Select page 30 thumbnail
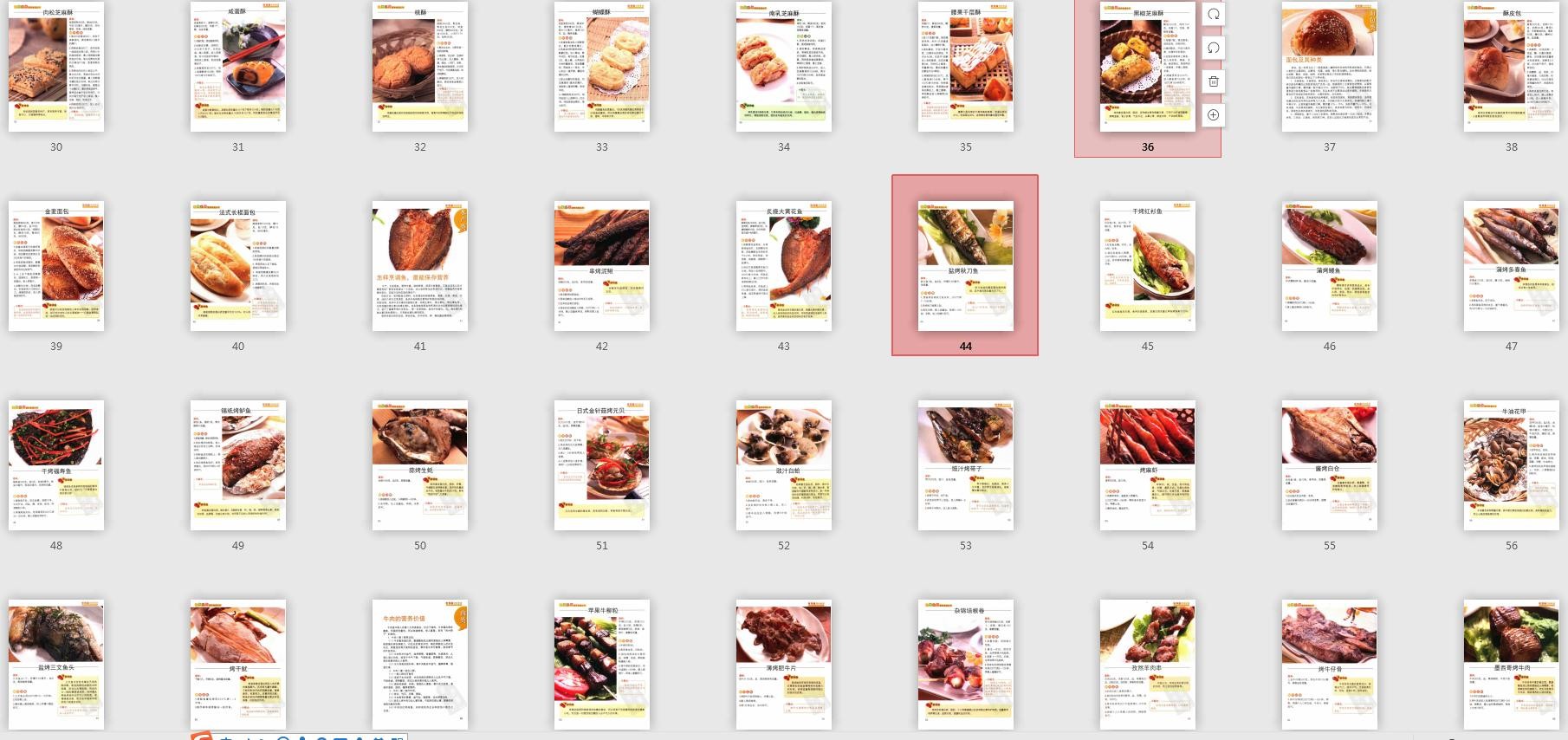 click(56, 67)
